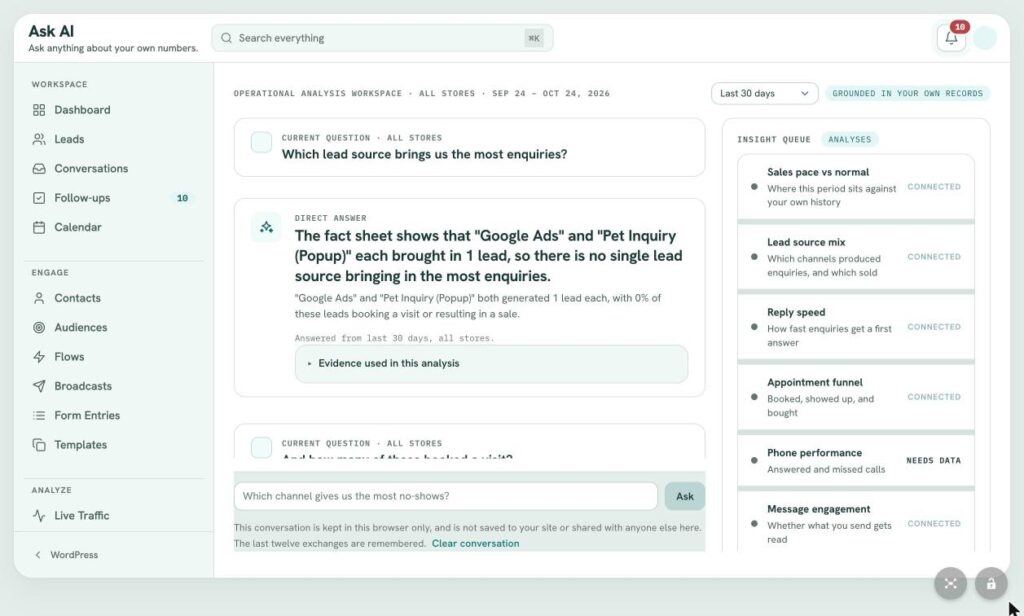Open the Sales pace vs normal card

tap(856, 187)
